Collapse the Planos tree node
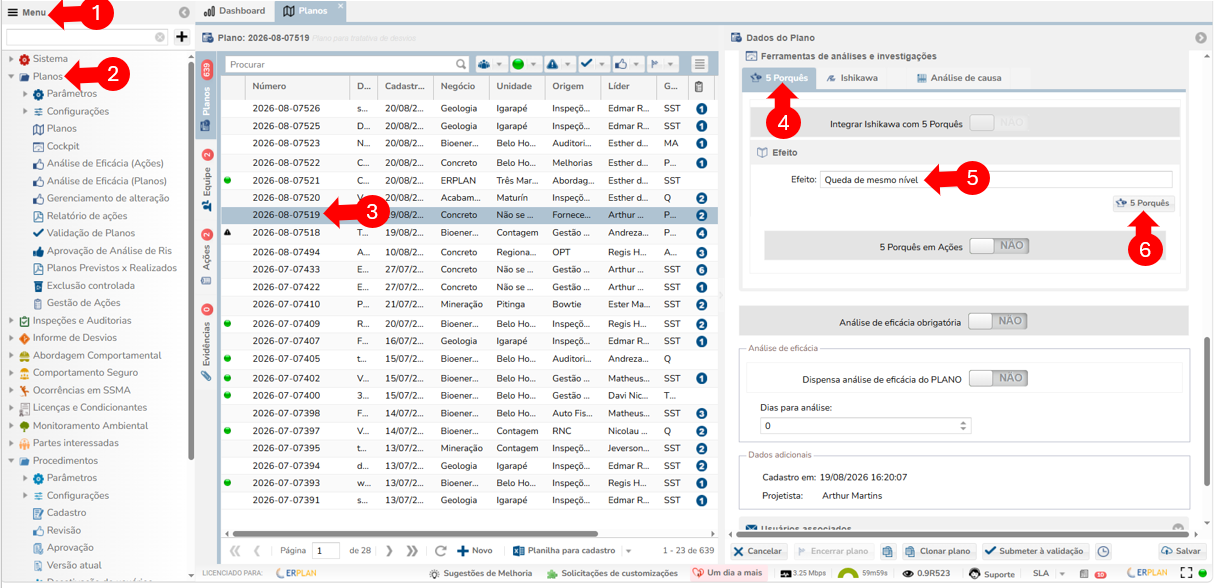This screenshot has height=588, width=1215. click(x=11, y=76)
